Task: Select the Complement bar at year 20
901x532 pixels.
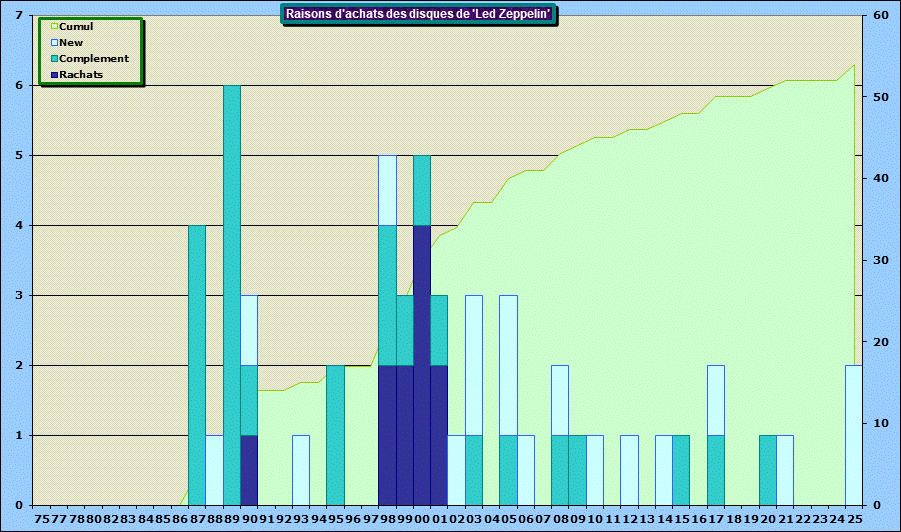Action: tap(767, 470)
